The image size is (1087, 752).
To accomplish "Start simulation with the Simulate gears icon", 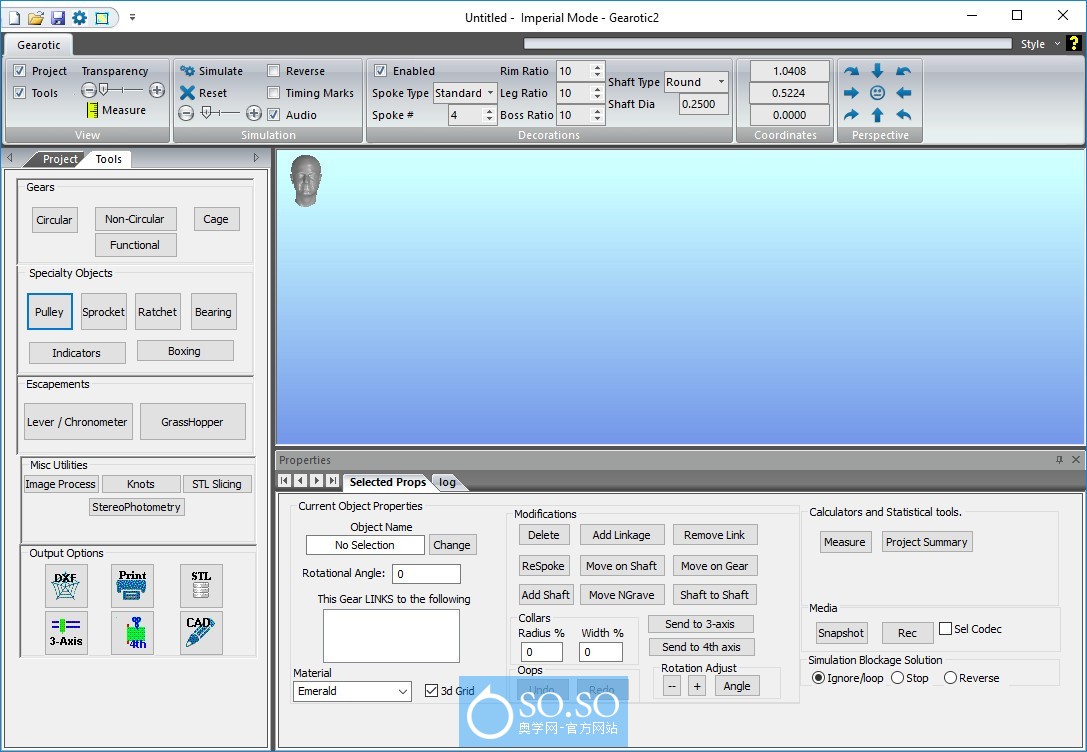I will pos(187,71).
